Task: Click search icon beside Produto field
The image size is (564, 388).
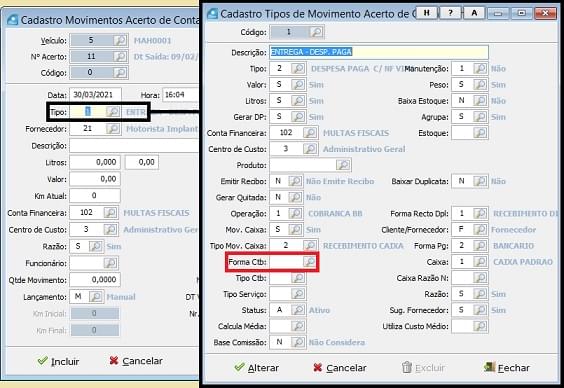Action: click(x=343, y=165)
